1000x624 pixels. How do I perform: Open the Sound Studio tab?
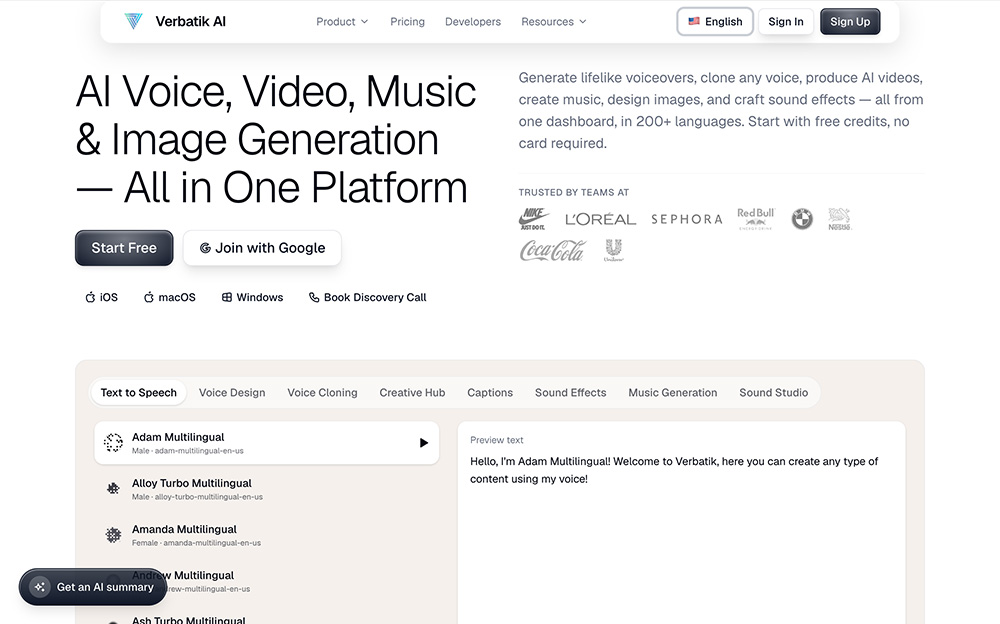pyautogui.click(x=774, y=392)
